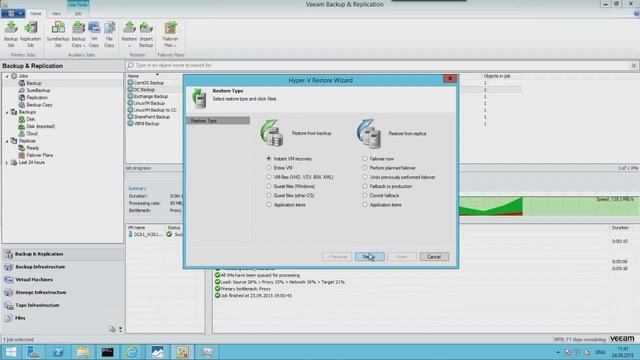This screenshot has width=640, height=360.
Task: Collapse the Jobs tree node
Action: click(7, 76)
